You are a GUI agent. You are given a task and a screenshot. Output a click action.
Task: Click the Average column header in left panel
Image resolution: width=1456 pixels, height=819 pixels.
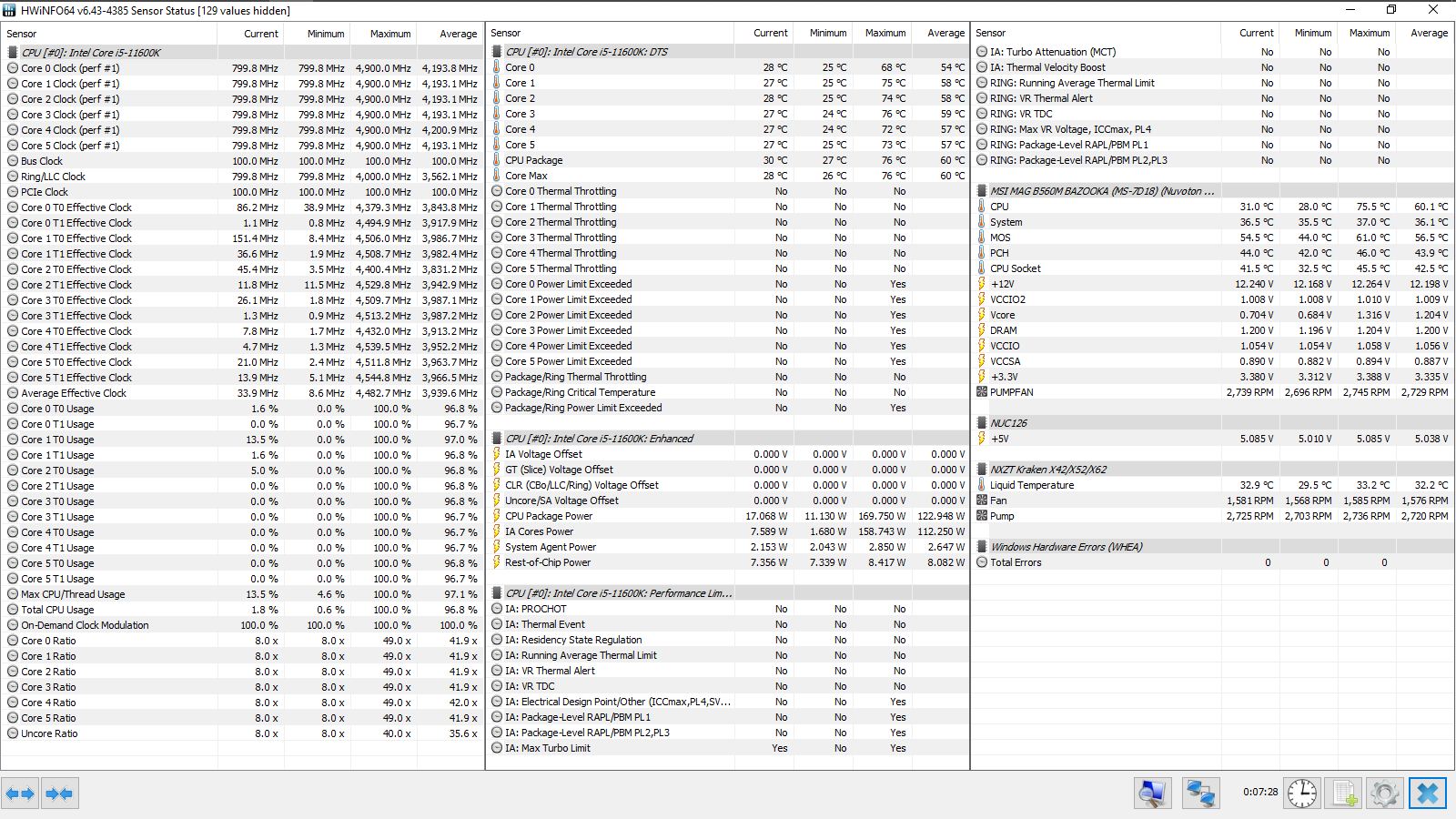point(450,34)
